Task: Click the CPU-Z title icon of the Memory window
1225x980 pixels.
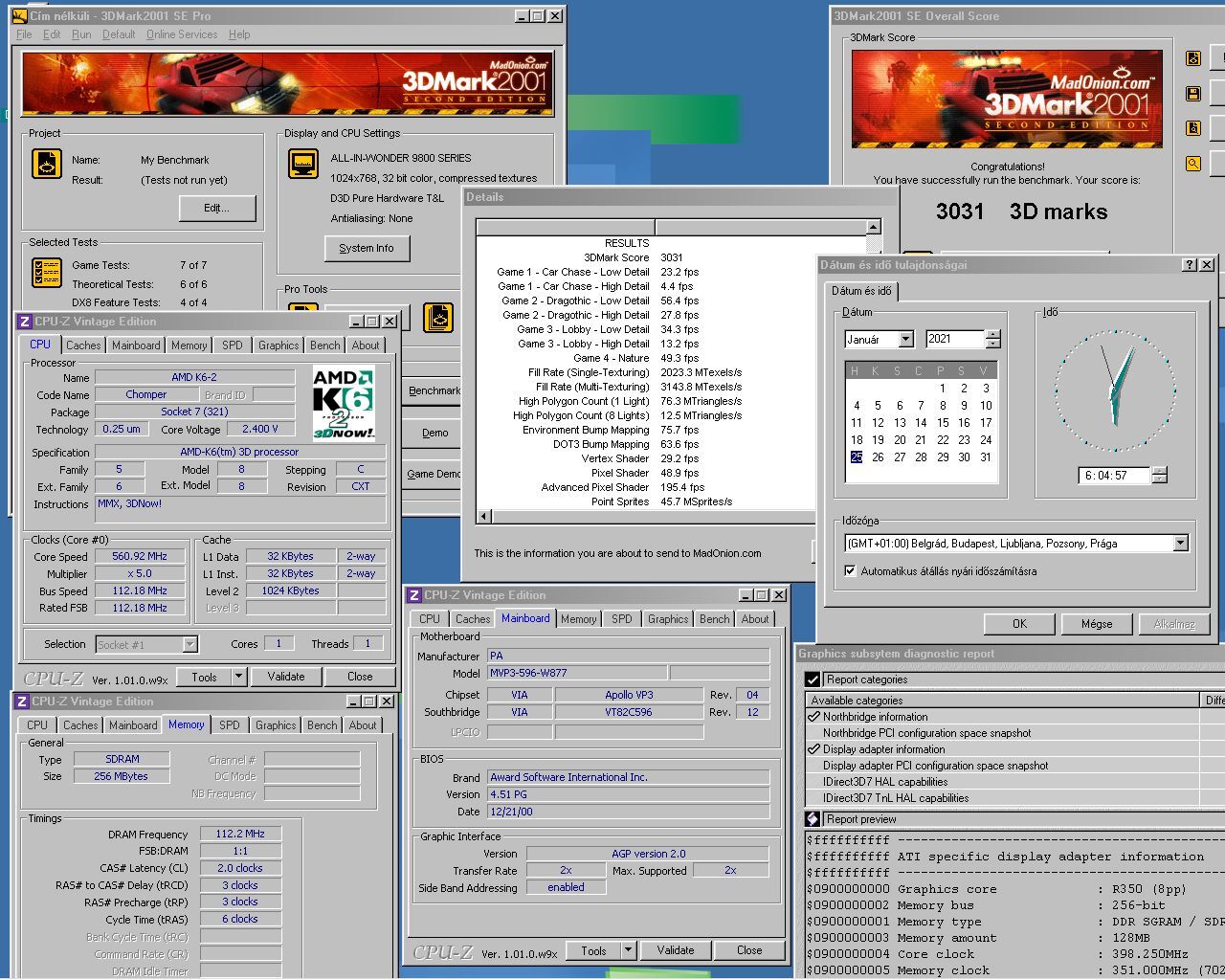Action: (x=22, y=702)
